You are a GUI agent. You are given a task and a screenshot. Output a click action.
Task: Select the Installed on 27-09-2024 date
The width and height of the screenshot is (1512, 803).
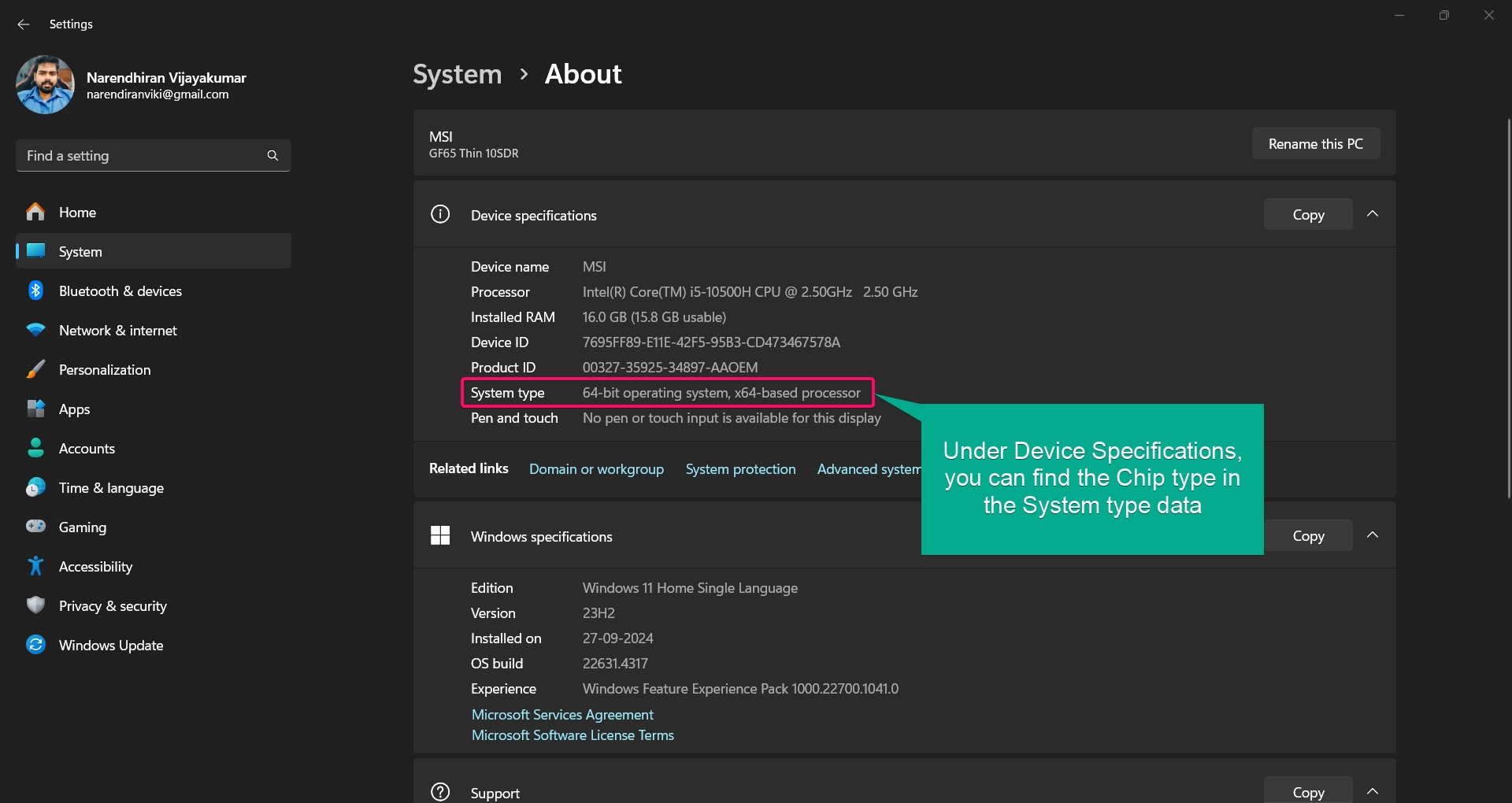coord(618,638)
